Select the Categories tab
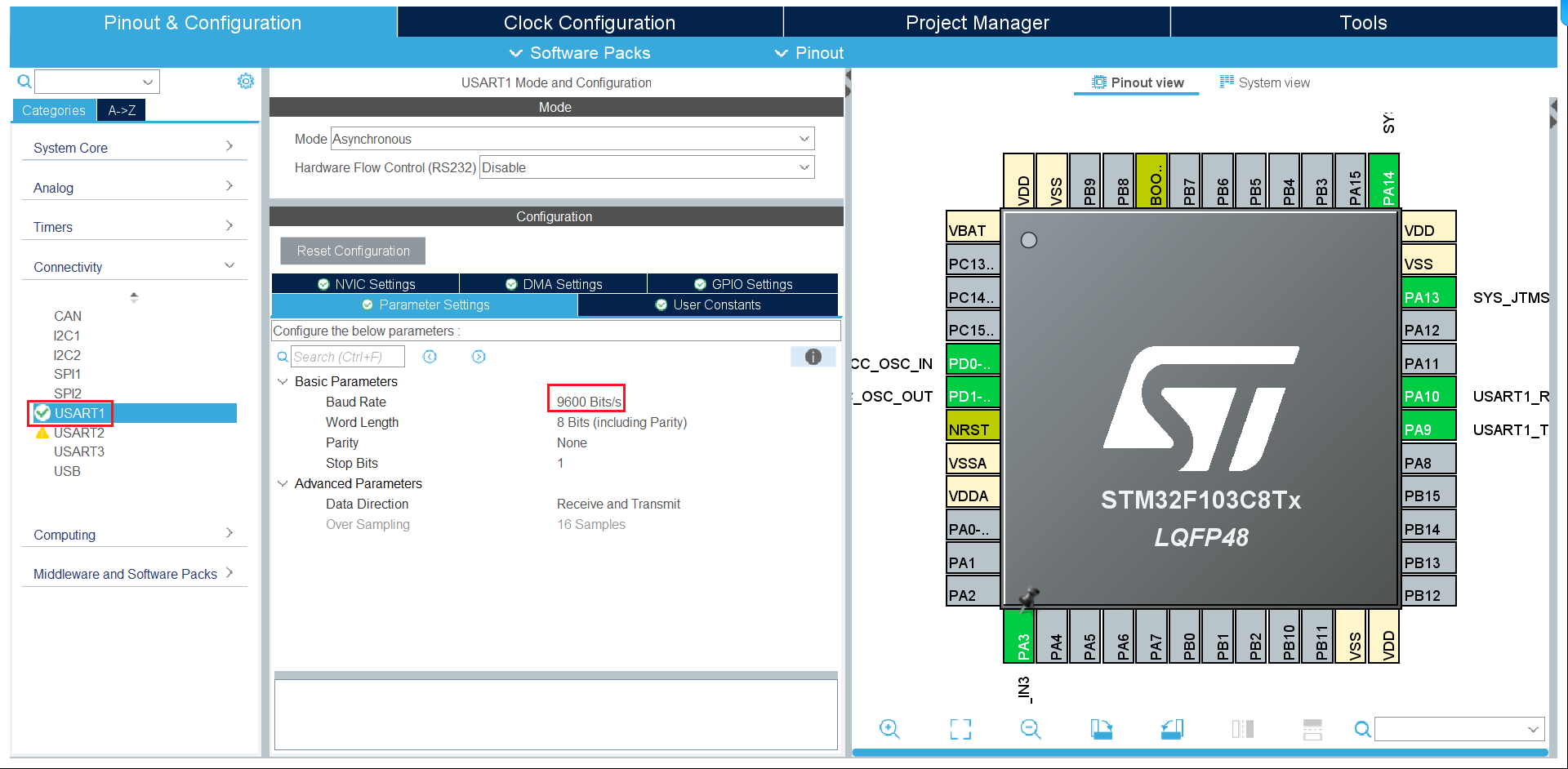This screenshot has height=769, width=1568. click(54, 110)
